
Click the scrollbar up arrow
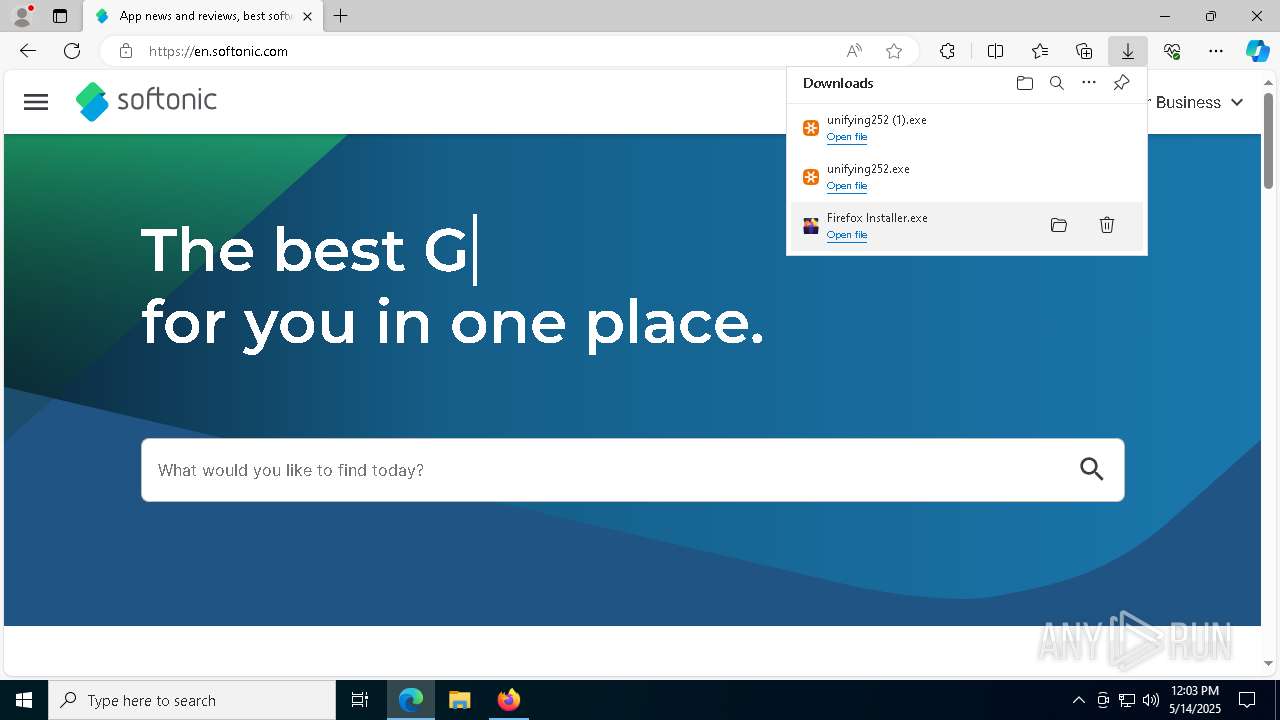tap(1268, 82)
